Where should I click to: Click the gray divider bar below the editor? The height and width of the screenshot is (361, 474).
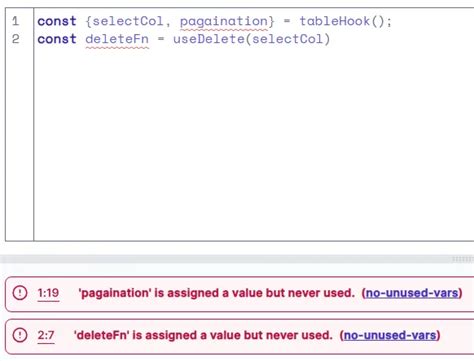coord(237,259)
